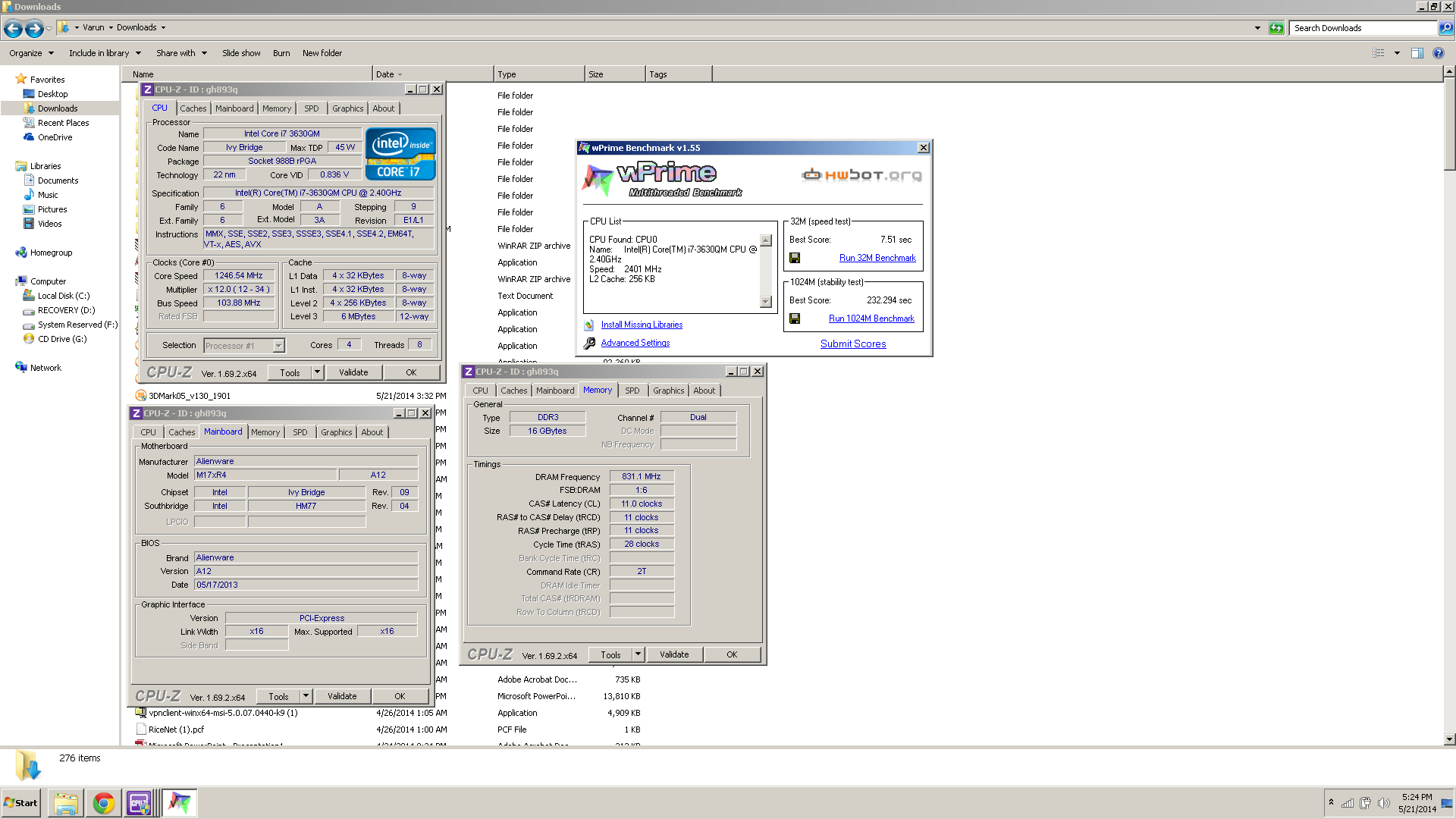Click the clock showing 5:24 PM
Viewport: 1456px width, 819px height.
(1417, 797)
